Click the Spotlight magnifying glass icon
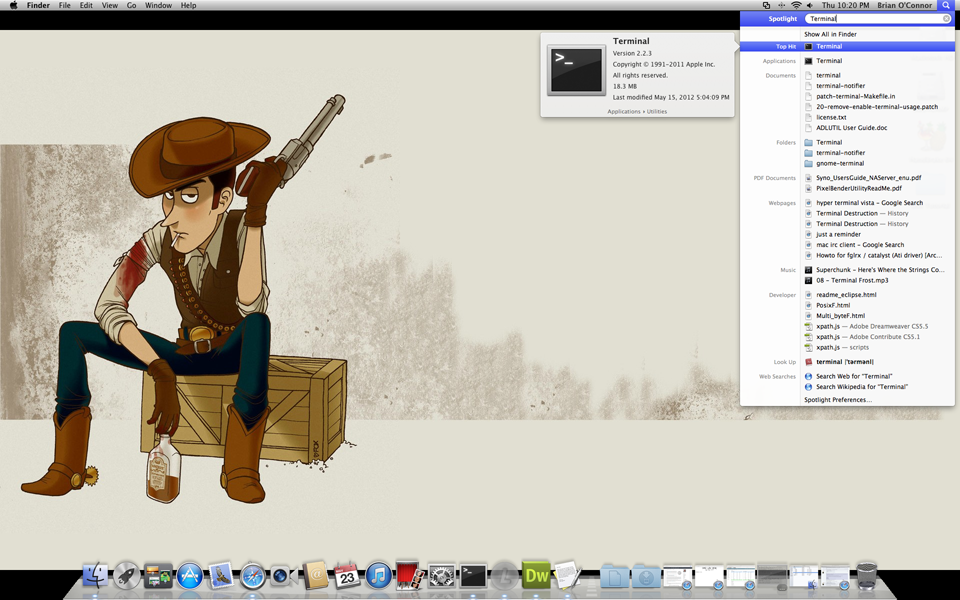This screenshot has width=960, height=600. click(947, 5)
